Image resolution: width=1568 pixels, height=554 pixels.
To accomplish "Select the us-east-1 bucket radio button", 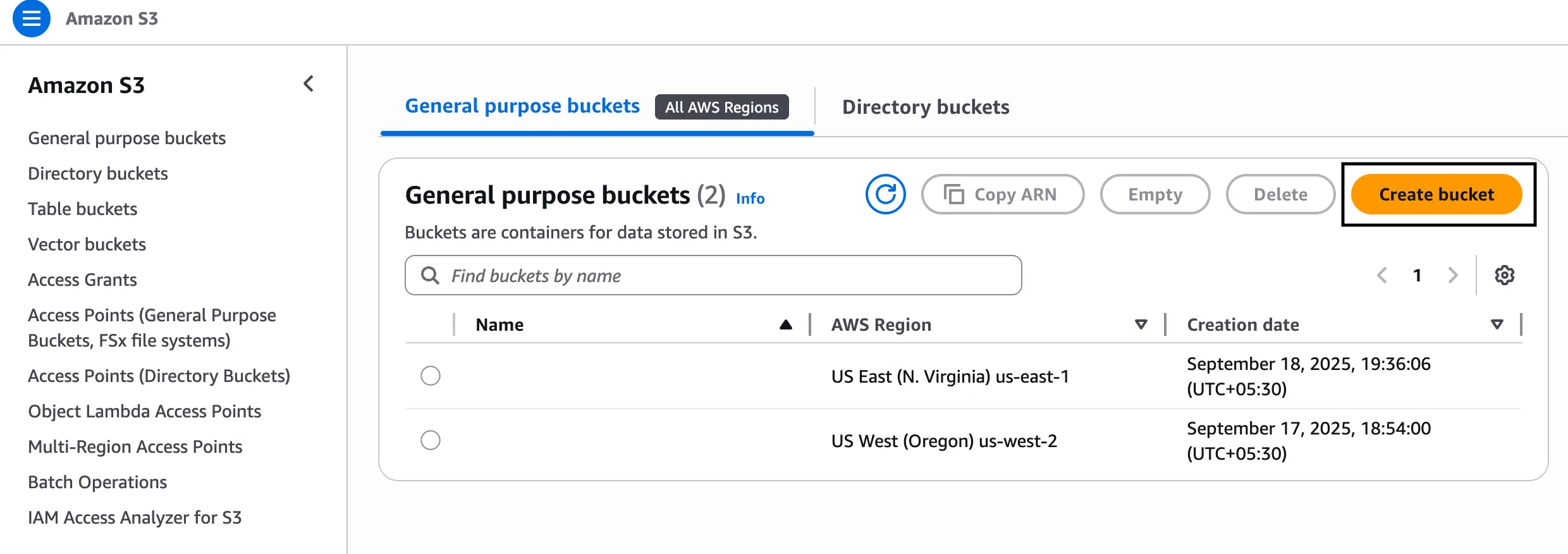I will coord(431,376).
